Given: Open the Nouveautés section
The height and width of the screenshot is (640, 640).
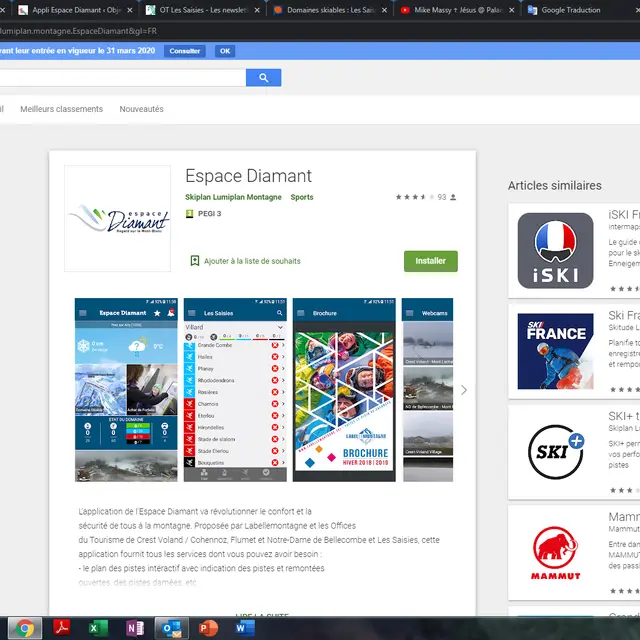Looking at the screenshot, I should point(142,109).
